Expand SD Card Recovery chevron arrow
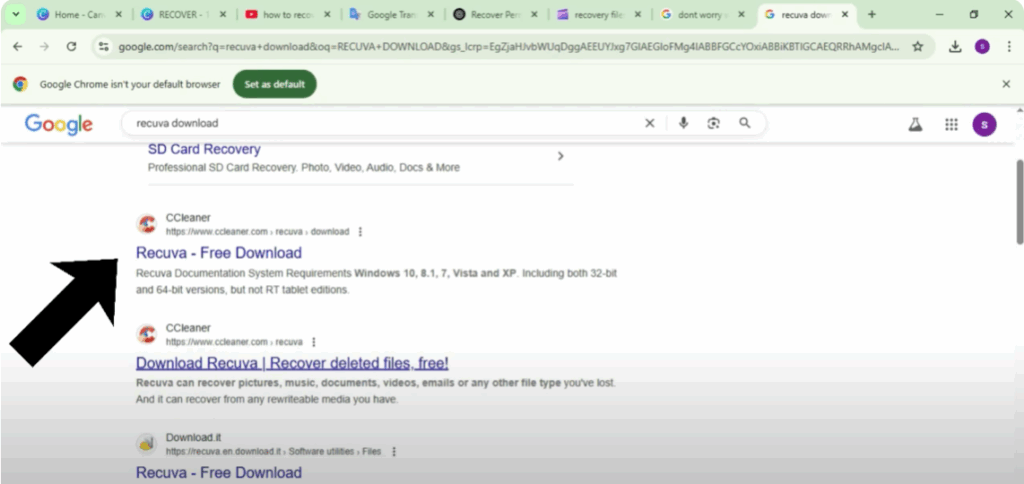 click(x=560, y=156)
